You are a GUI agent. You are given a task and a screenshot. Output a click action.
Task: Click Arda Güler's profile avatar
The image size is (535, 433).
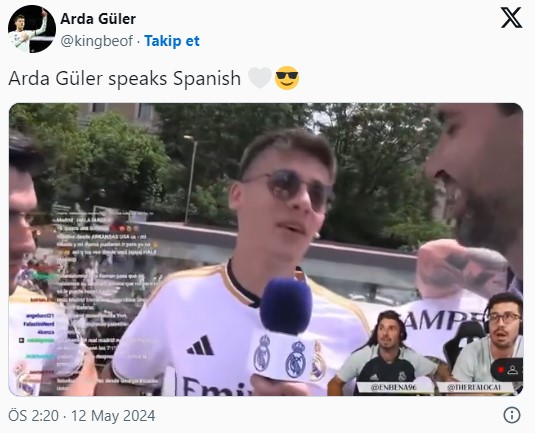[x=32, y=29]
